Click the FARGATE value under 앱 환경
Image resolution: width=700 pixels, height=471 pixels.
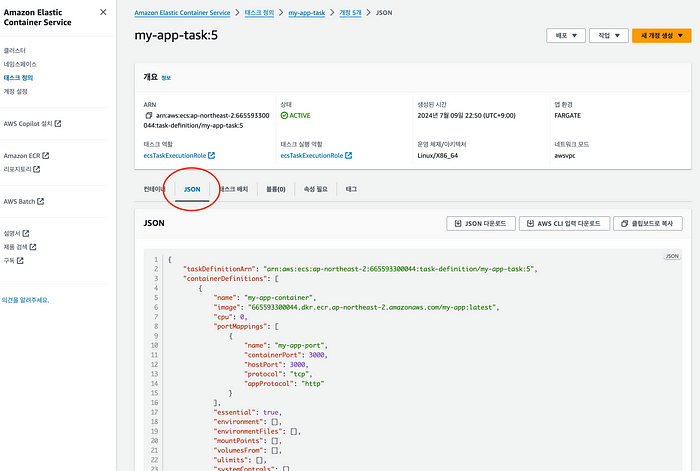pyautogui.click(x=567, y=116)
